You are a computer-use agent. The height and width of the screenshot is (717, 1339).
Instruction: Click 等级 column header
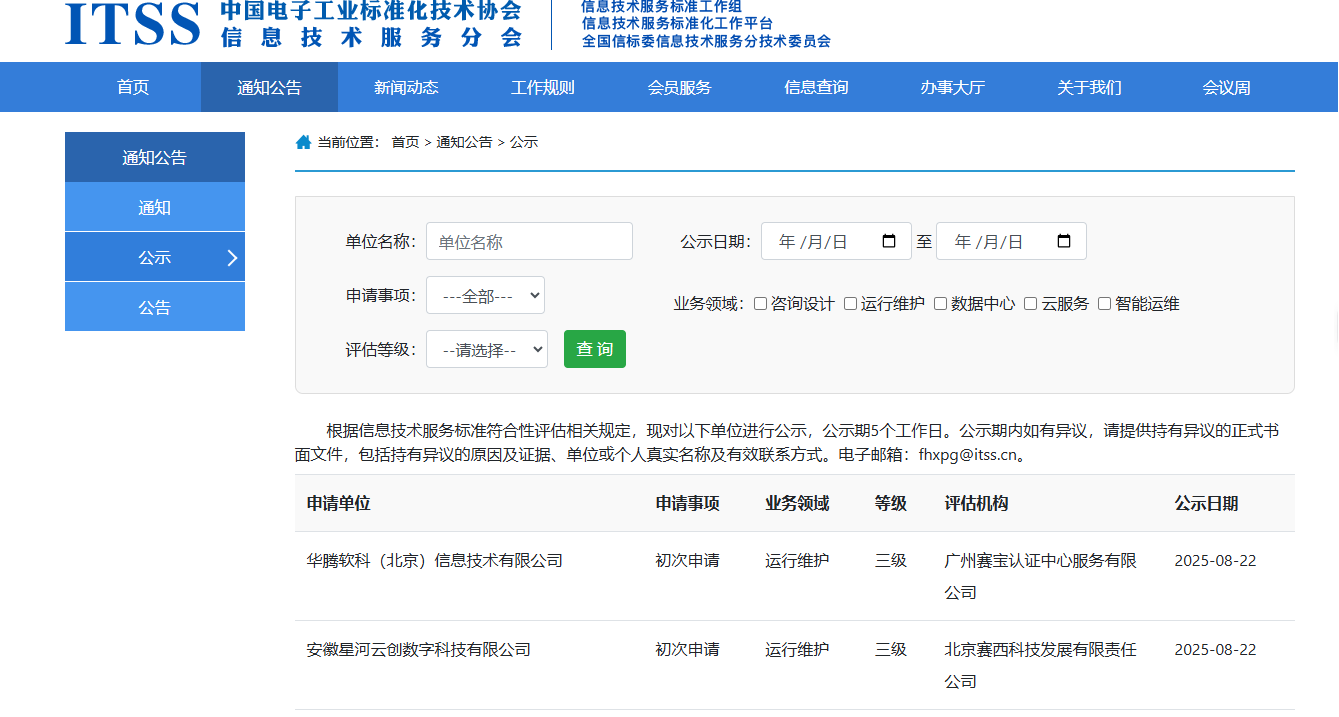891,503
